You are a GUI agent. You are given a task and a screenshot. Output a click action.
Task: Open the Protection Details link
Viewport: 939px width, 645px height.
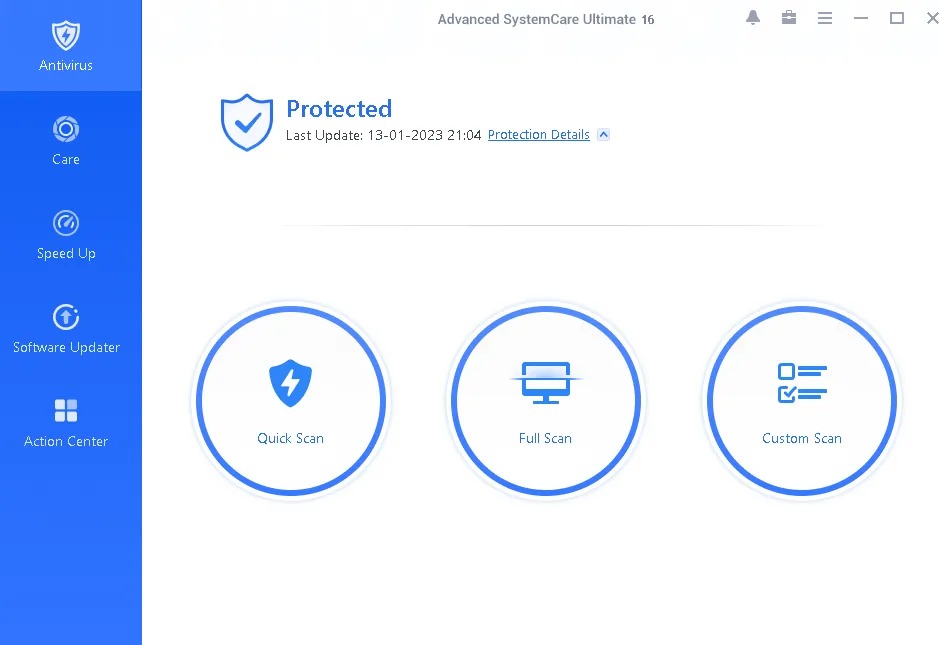pos(538,135)
